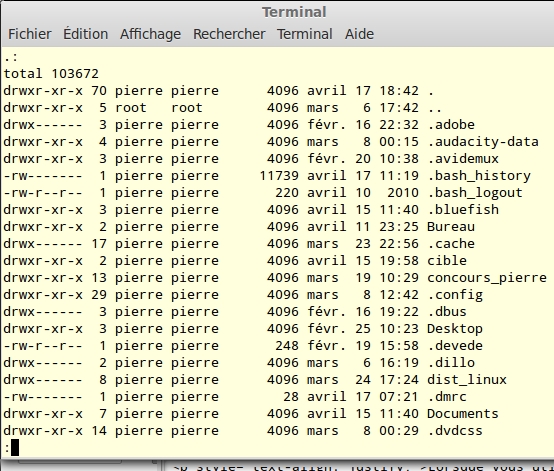Click the 220 file size value
Screen dimensions: 554x471
click(x=287, y=193)
